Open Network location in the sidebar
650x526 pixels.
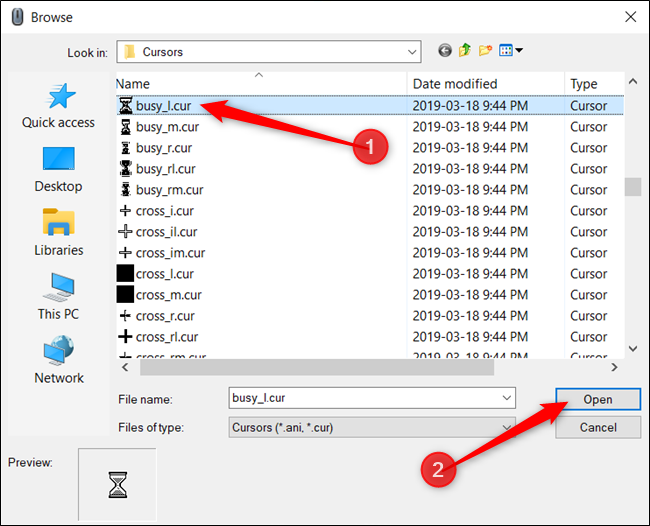pos(59,360)
